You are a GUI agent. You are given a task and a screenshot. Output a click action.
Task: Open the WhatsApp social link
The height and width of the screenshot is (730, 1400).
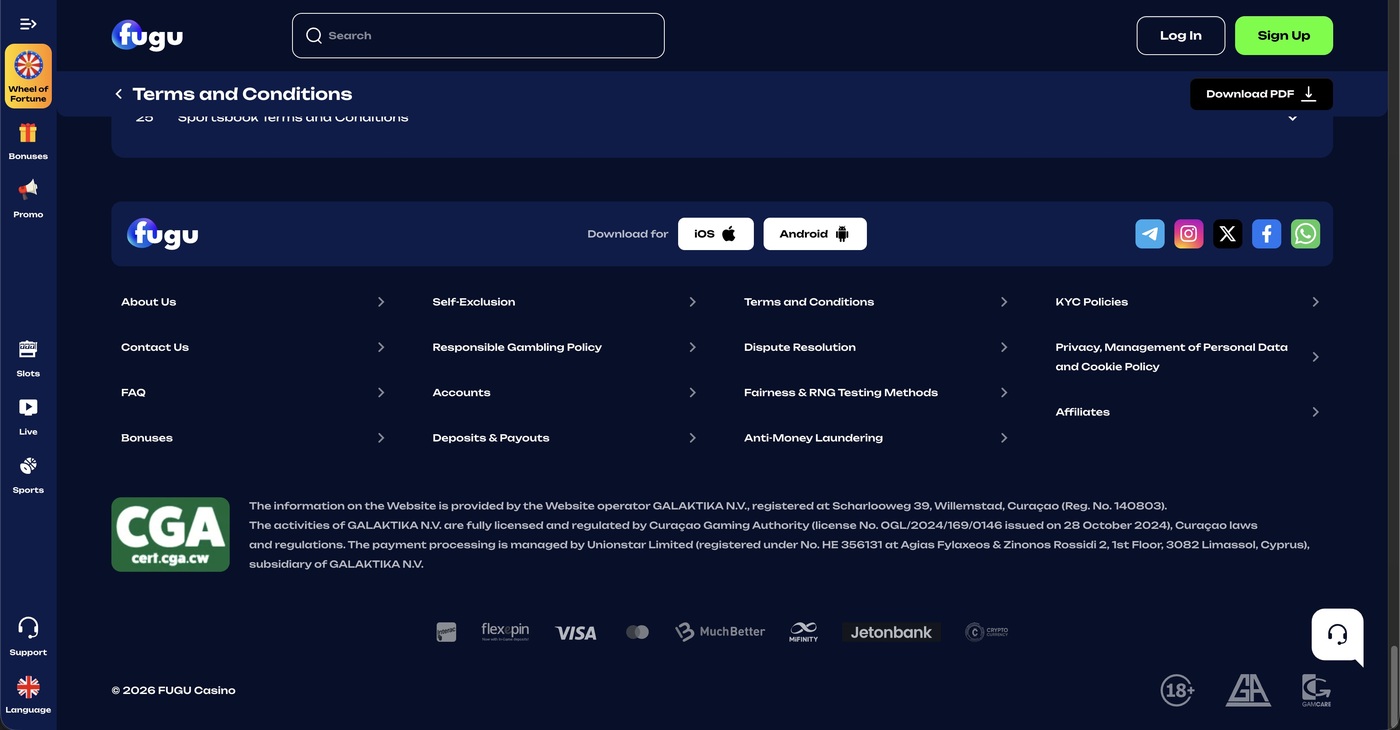click(x=1306, y=234)
